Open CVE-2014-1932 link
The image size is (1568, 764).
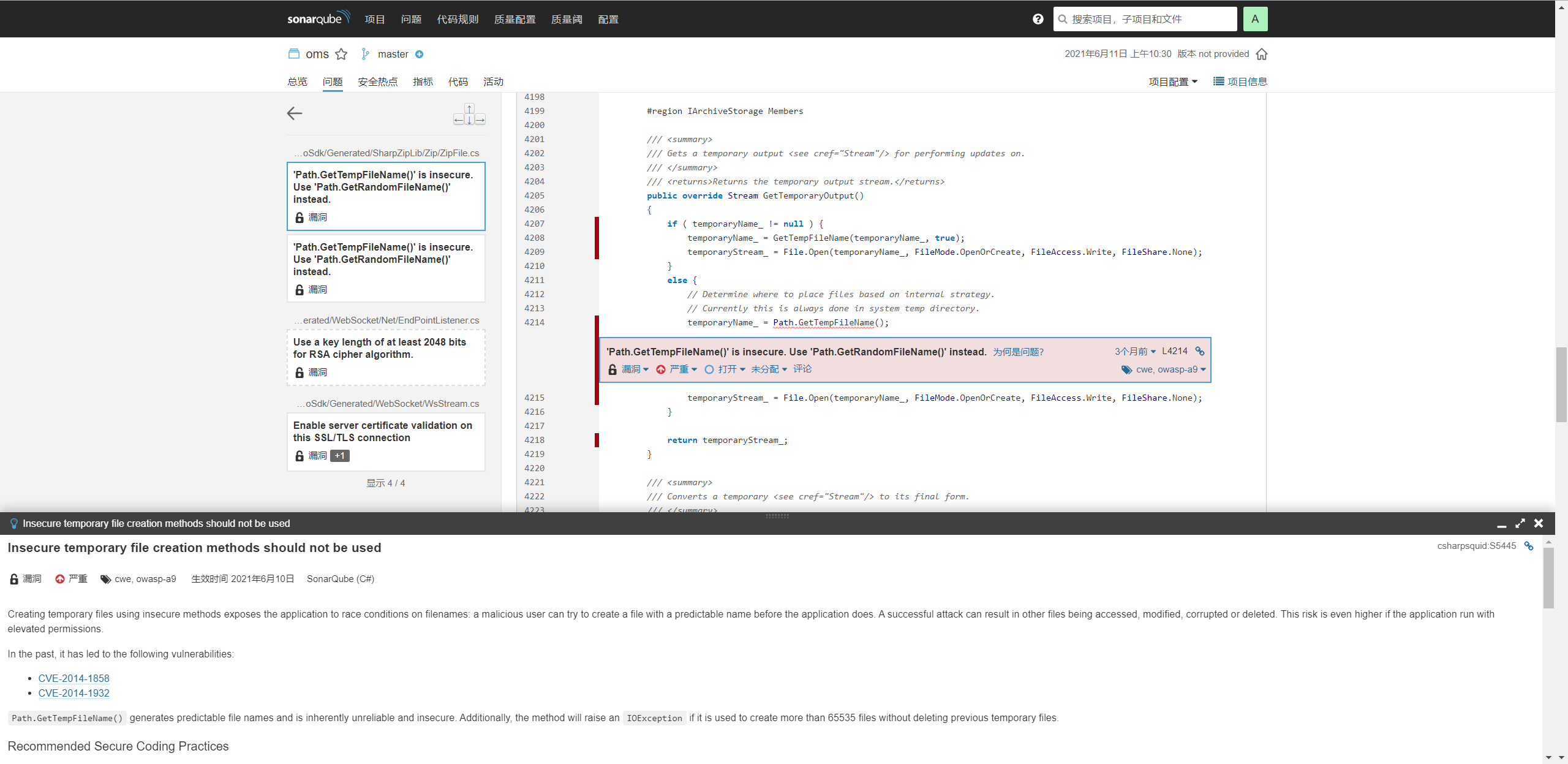[x=73, y=693]
